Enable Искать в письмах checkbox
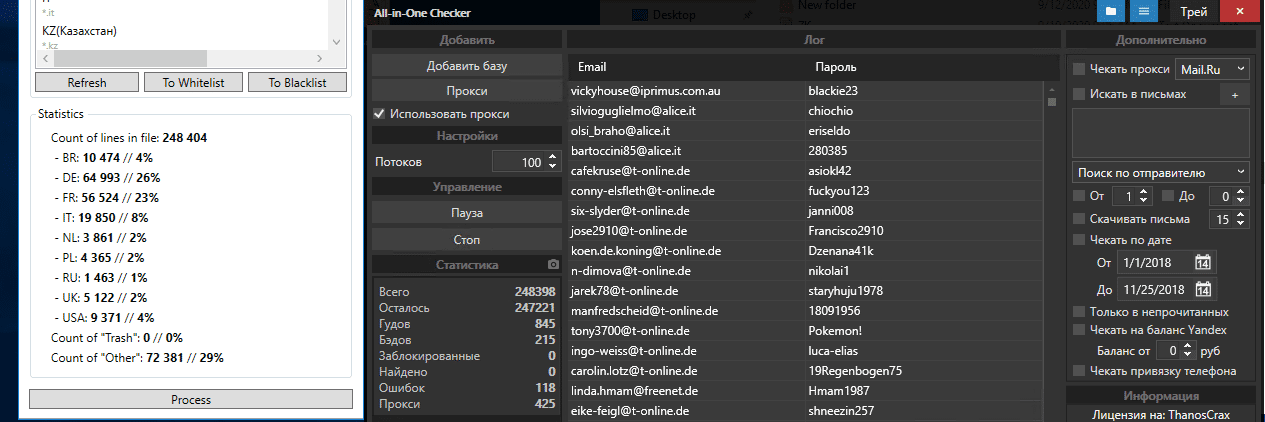This screenshot has width=1265, height=422. (1079, 94)
